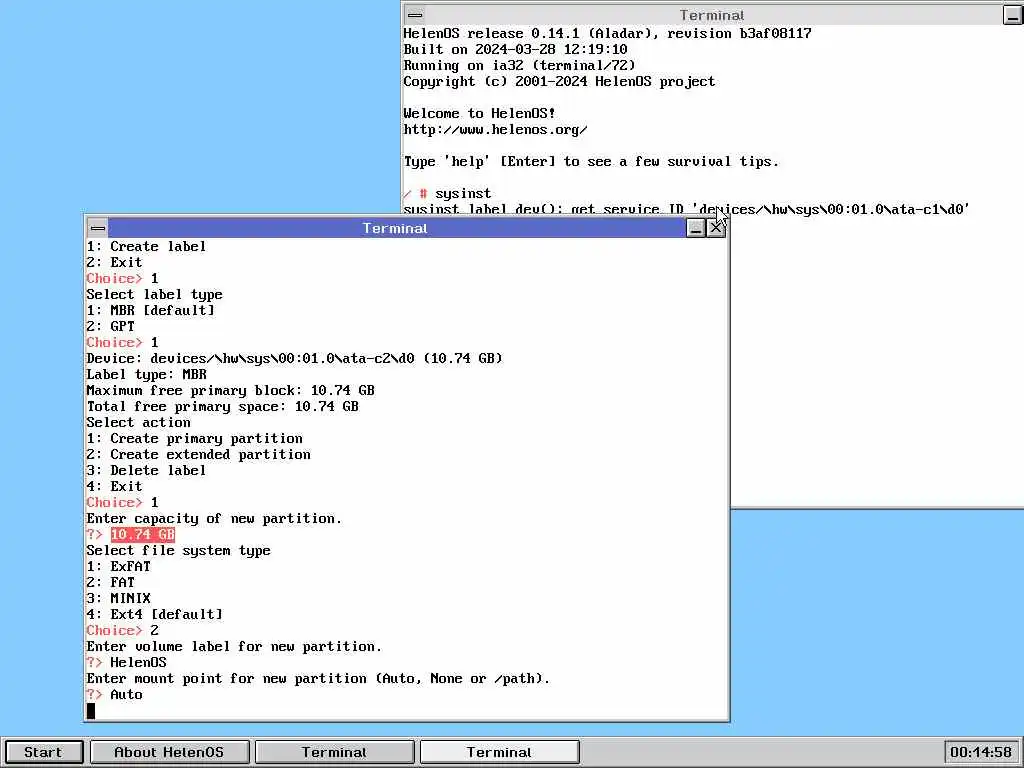Click the 'Copyright (c) 2001-2024' line
The height and width of the screenshot is (768, 1024).
pos(560,81)
